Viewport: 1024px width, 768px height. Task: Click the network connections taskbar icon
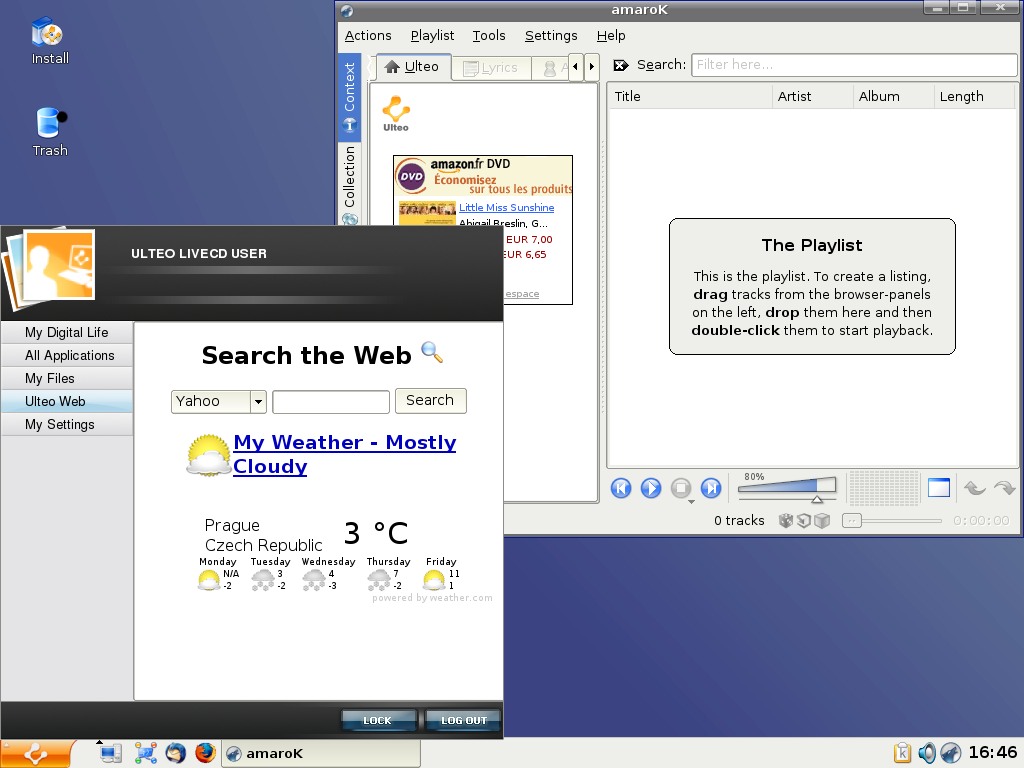coord(145,753)
